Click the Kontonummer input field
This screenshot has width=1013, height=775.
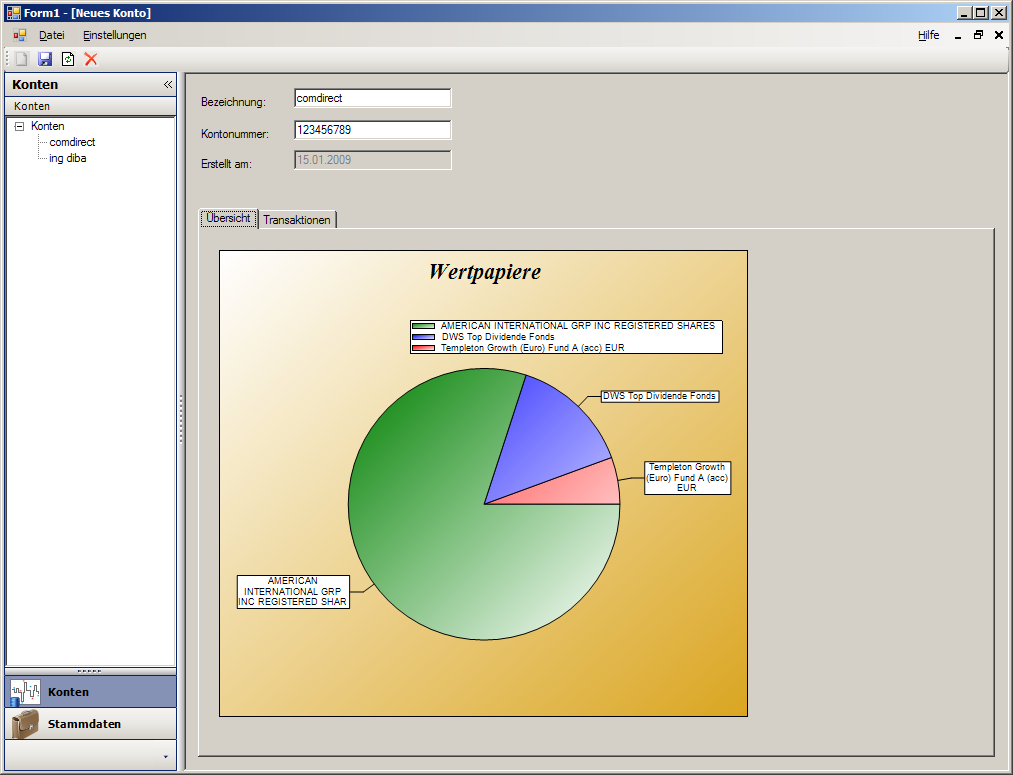pos(373,130)
